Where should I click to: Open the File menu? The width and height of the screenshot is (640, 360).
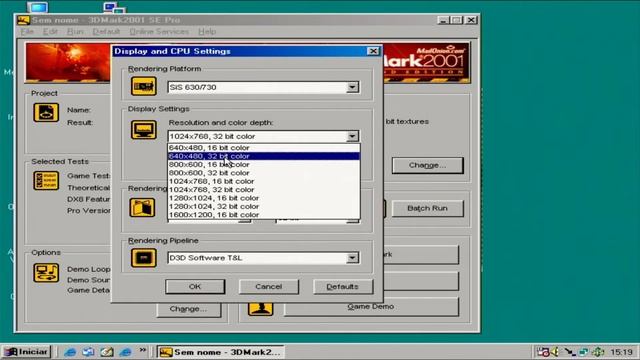tap(27, 31)
